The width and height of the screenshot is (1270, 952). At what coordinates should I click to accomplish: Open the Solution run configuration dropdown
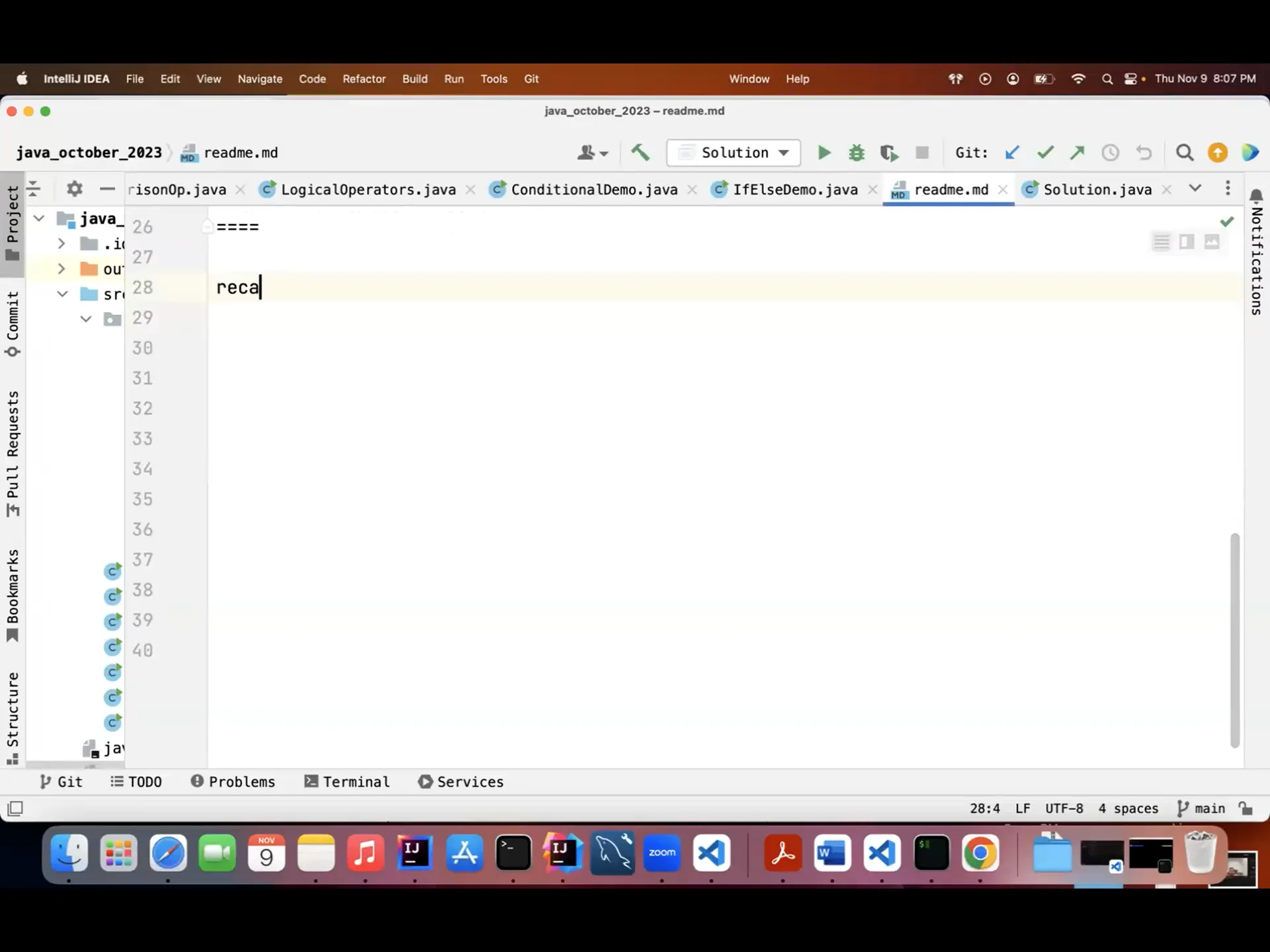(734, 153)
